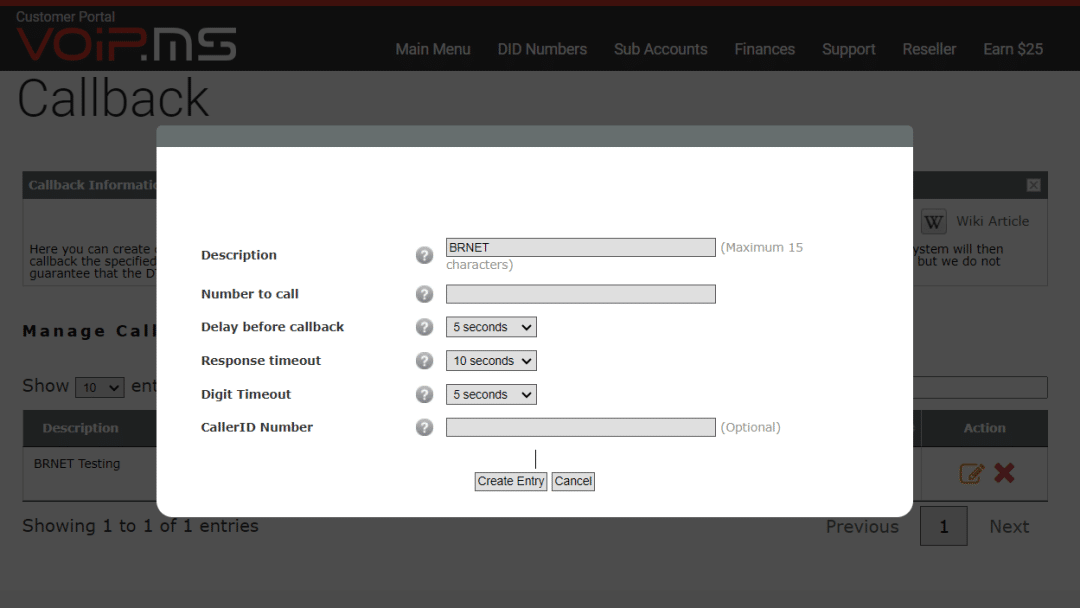
Task: Click the Cancel button
Action: tap(573, 481)
